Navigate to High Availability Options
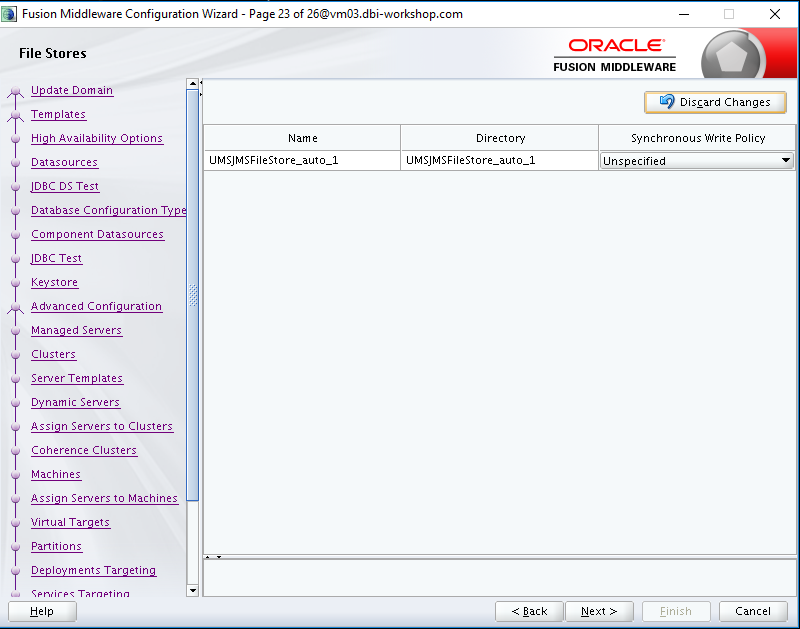The width and height of the screenshot is (800, 629). (97, 138)
